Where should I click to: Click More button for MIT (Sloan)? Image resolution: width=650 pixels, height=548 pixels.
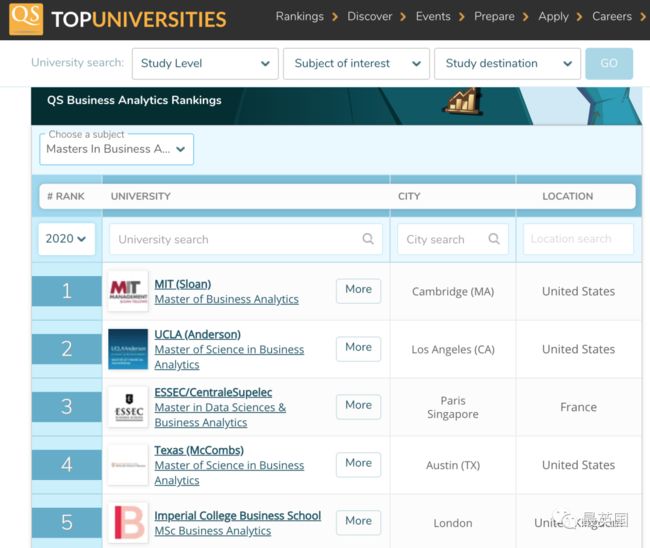point(359,291)
